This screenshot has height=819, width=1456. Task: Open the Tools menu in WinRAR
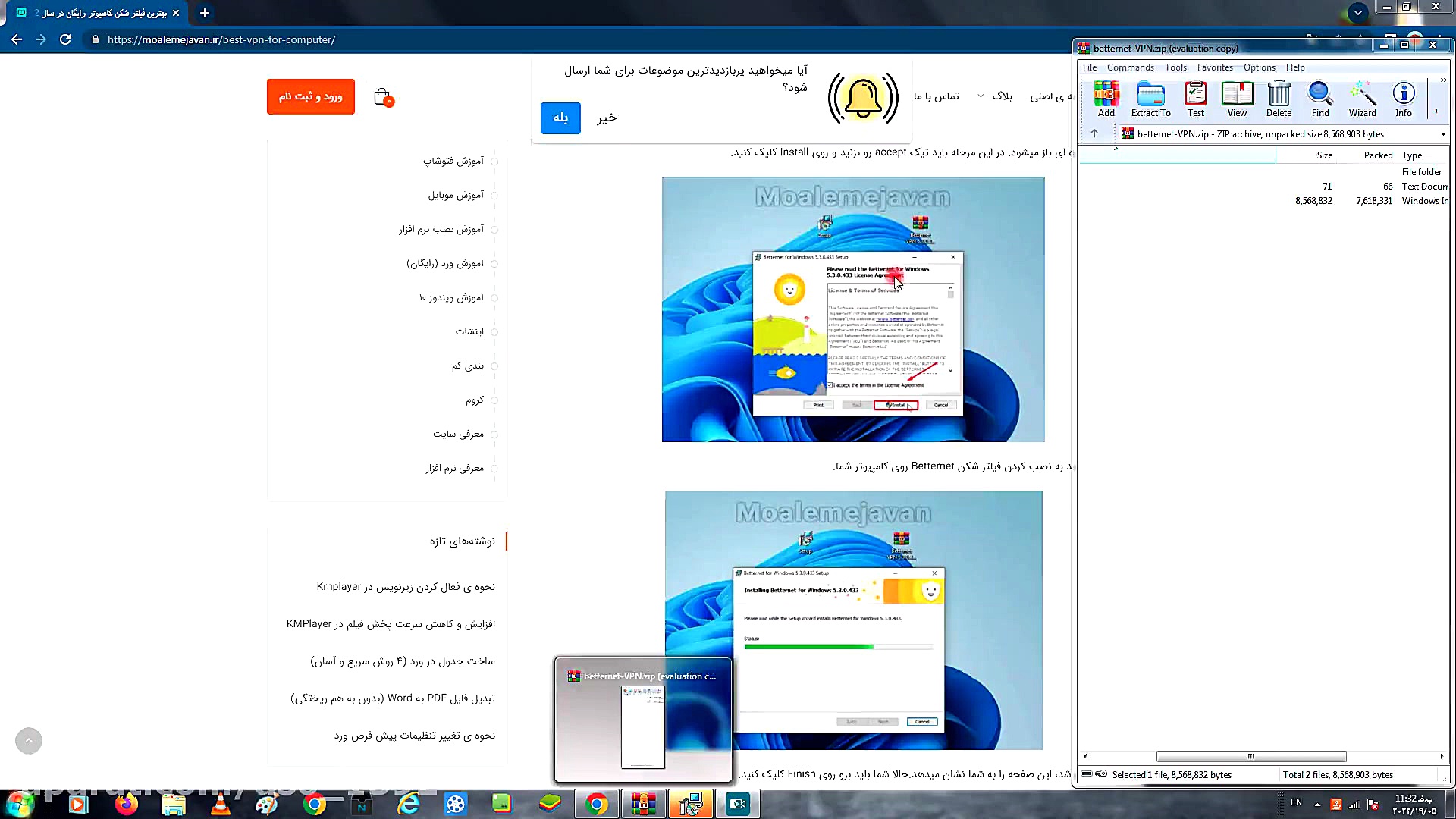click(1175, 67)
